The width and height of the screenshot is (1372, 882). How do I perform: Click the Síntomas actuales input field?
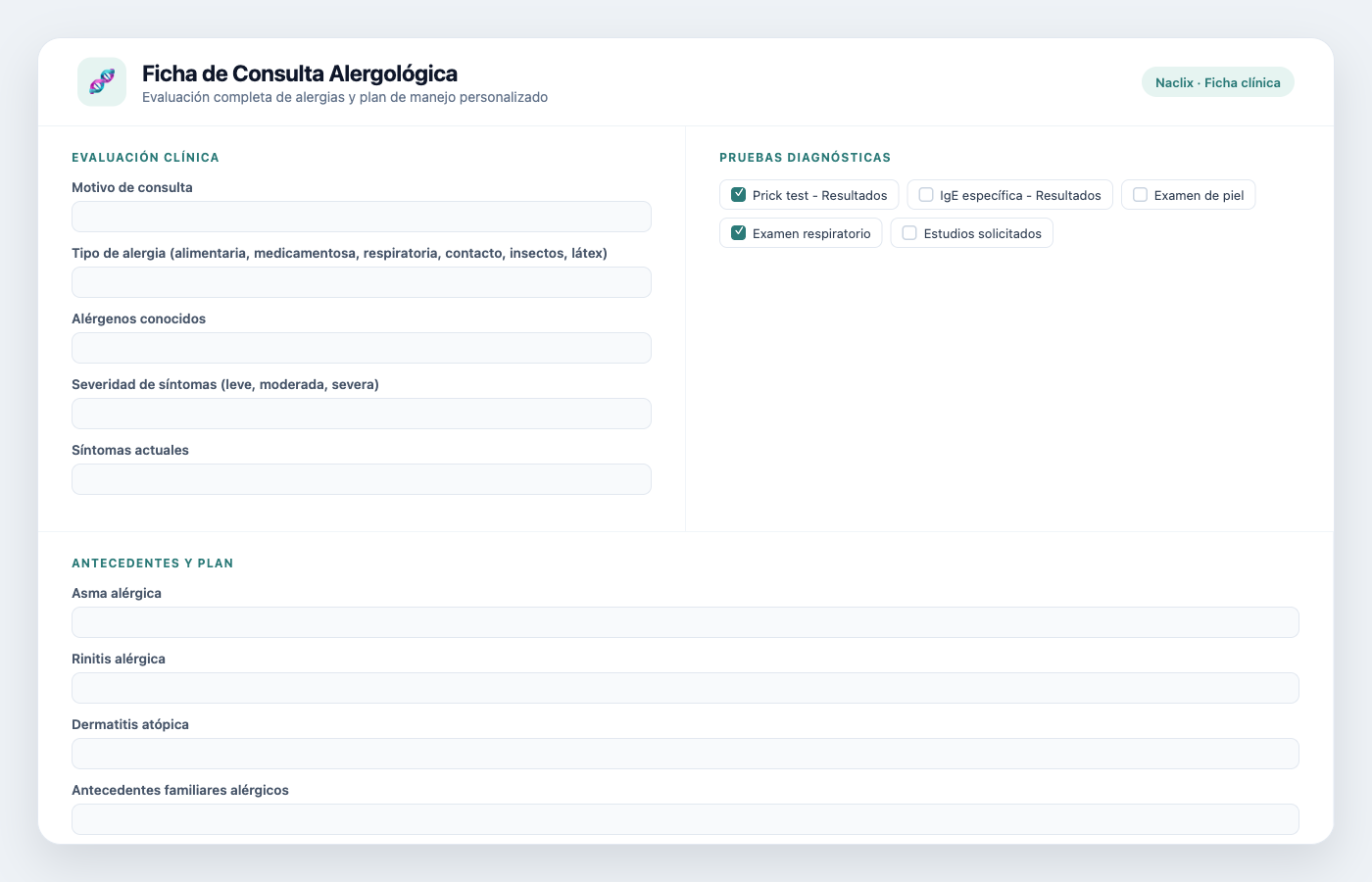pyautogui.click(x=362, y=479)
